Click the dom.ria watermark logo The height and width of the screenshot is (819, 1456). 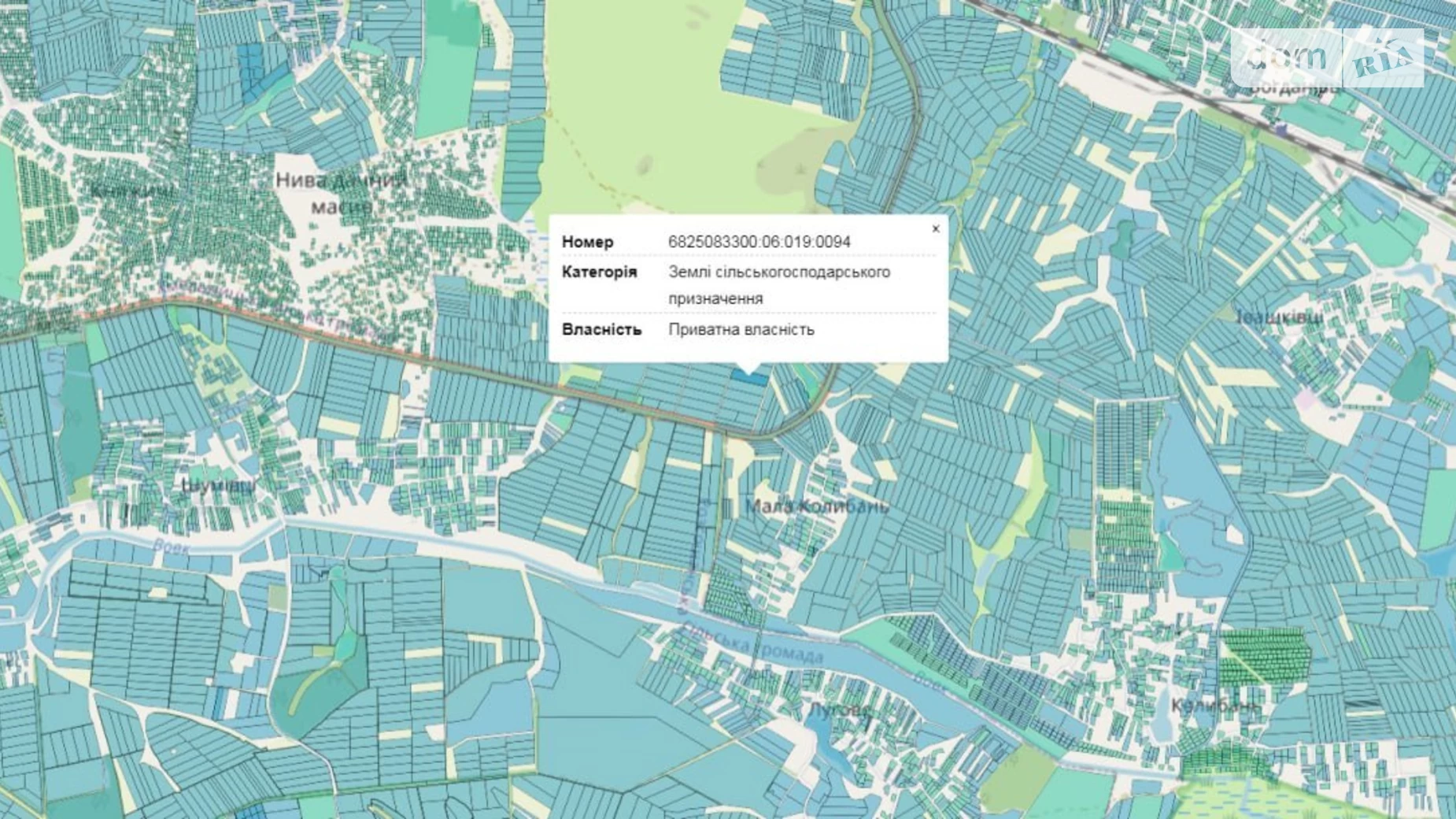click(1327, 58)
